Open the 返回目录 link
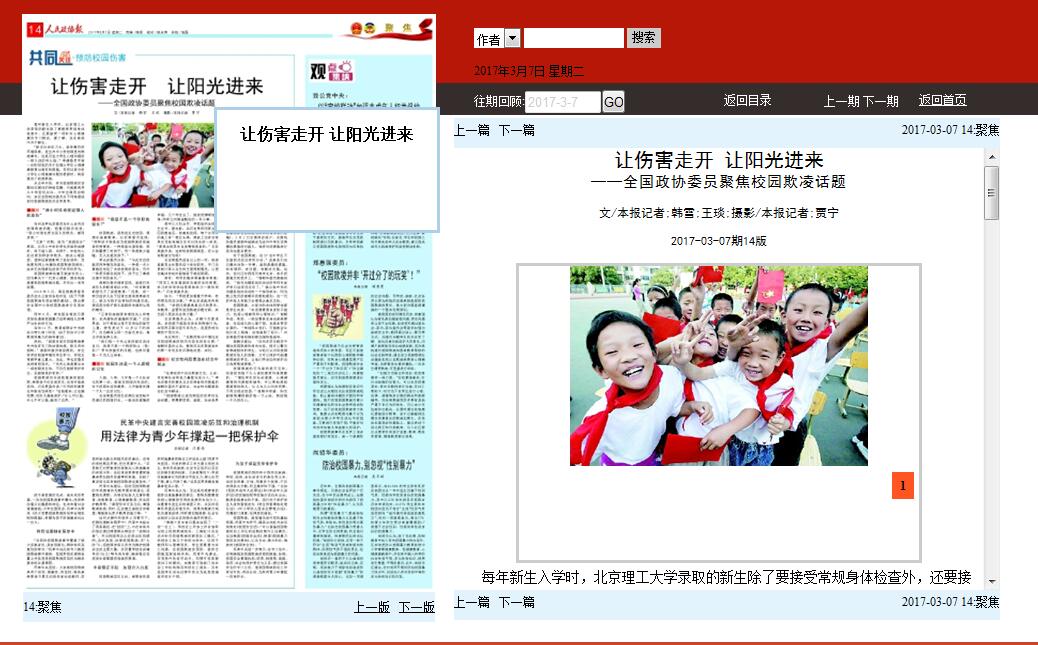1038x645 pixels. [x=747, y=101]
